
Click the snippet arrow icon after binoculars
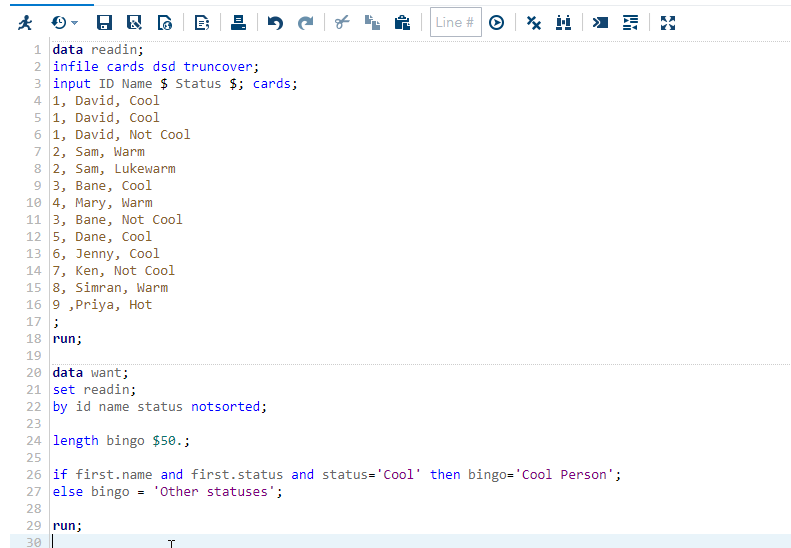coord(600,22)
